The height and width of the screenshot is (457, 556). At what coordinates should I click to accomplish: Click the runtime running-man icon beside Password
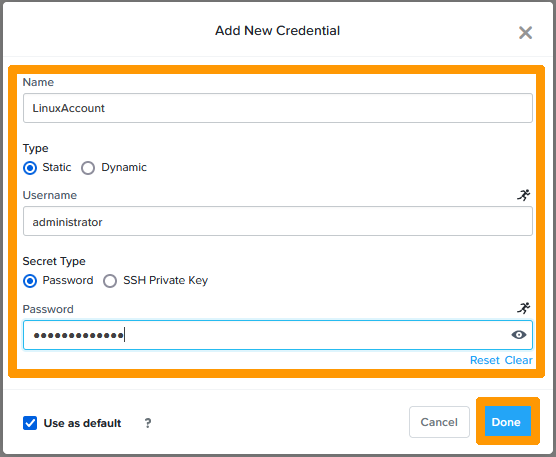[523, 308]
